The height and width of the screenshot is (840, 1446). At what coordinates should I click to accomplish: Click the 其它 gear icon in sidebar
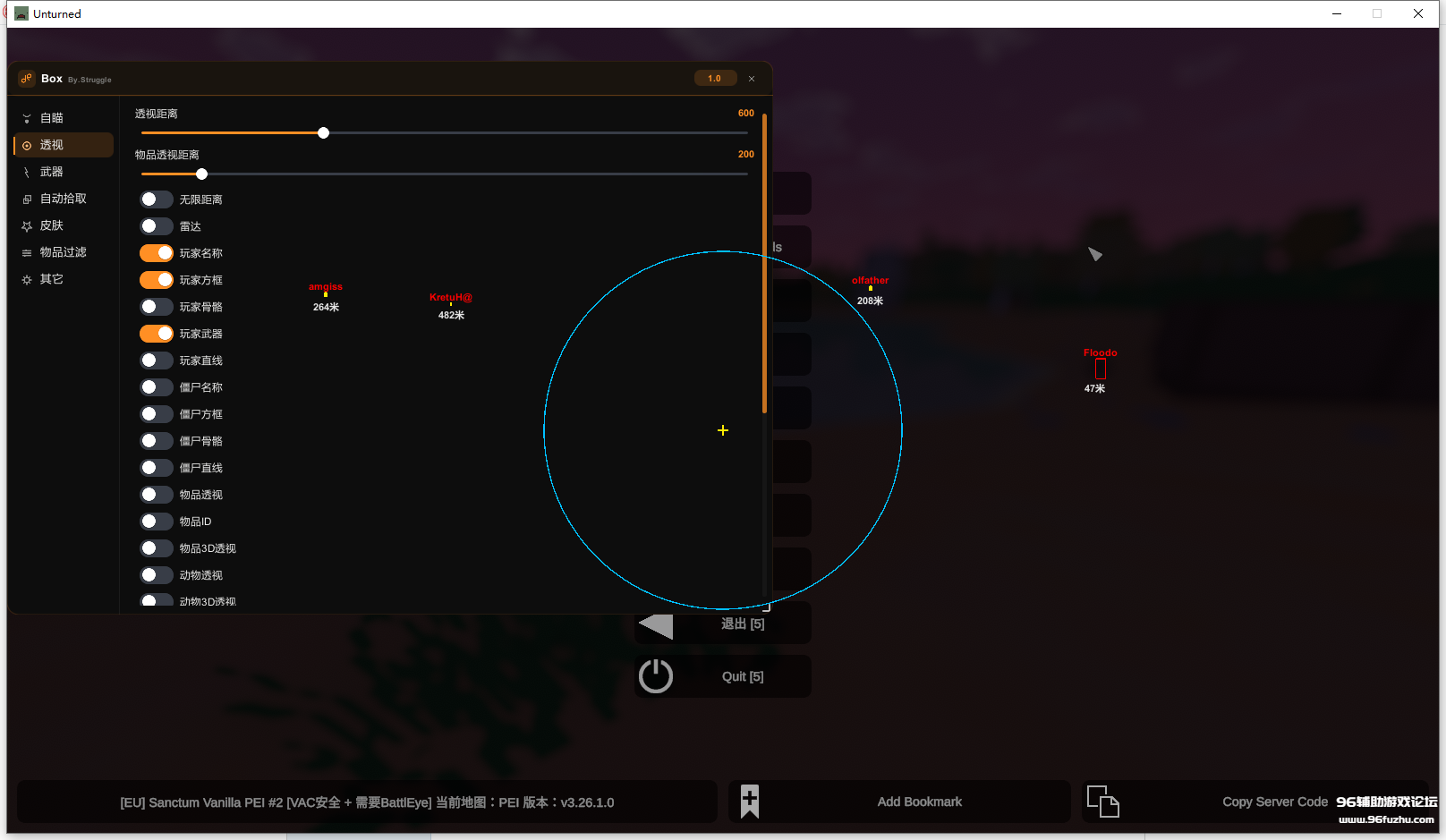tap(27, 279)
